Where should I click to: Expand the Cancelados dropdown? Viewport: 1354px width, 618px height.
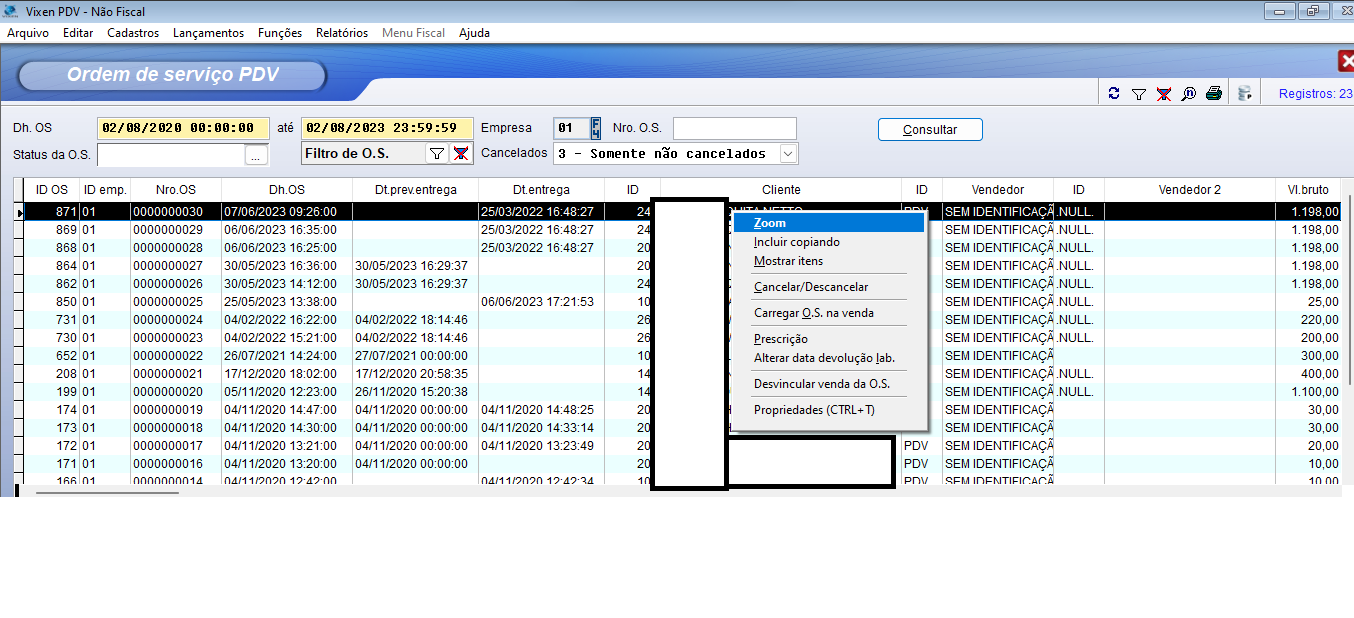(788, 154)
